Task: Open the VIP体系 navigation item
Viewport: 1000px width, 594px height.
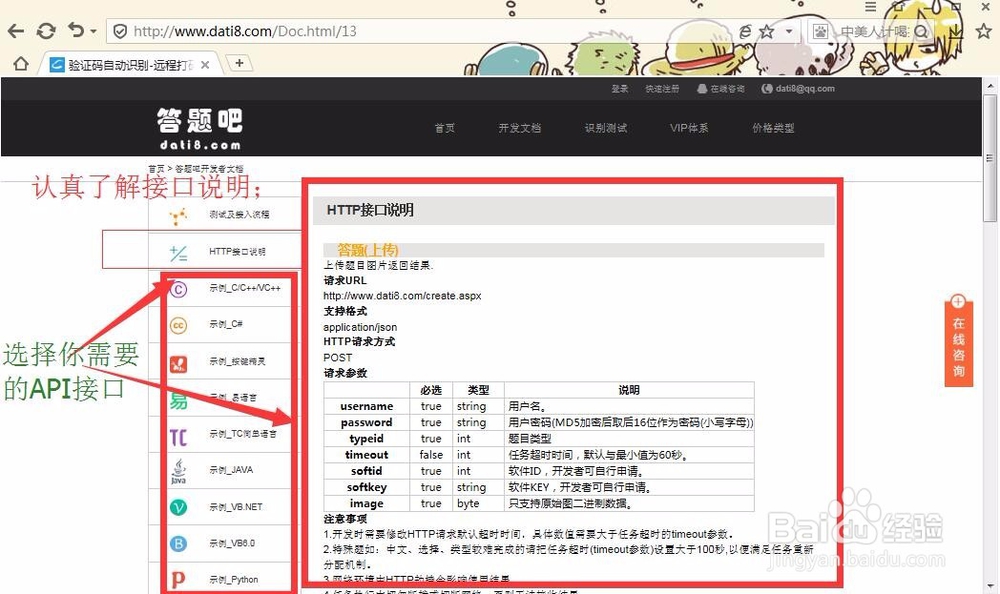Action: 689,128
